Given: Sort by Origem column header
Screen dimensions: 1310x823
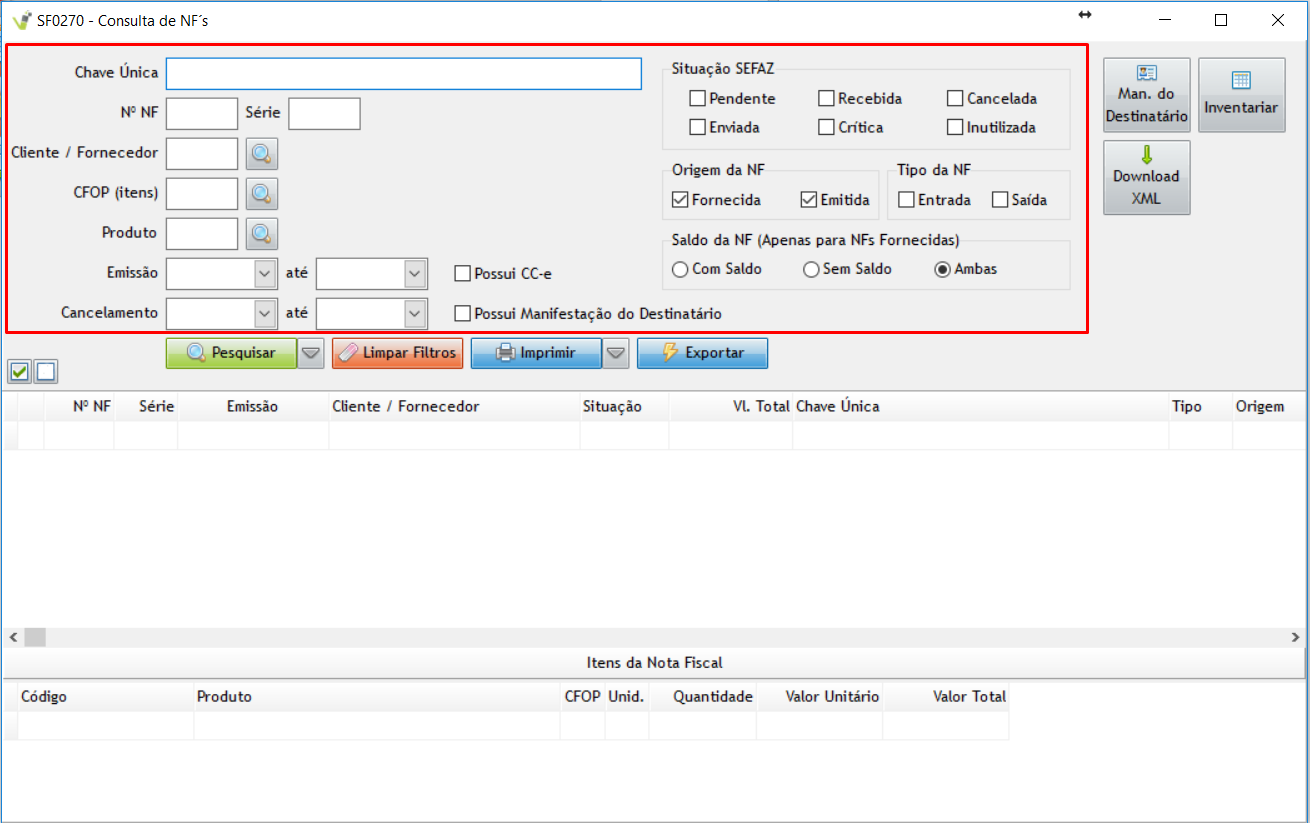Looking at the screenshot, I should click(x=1270, y=407).
